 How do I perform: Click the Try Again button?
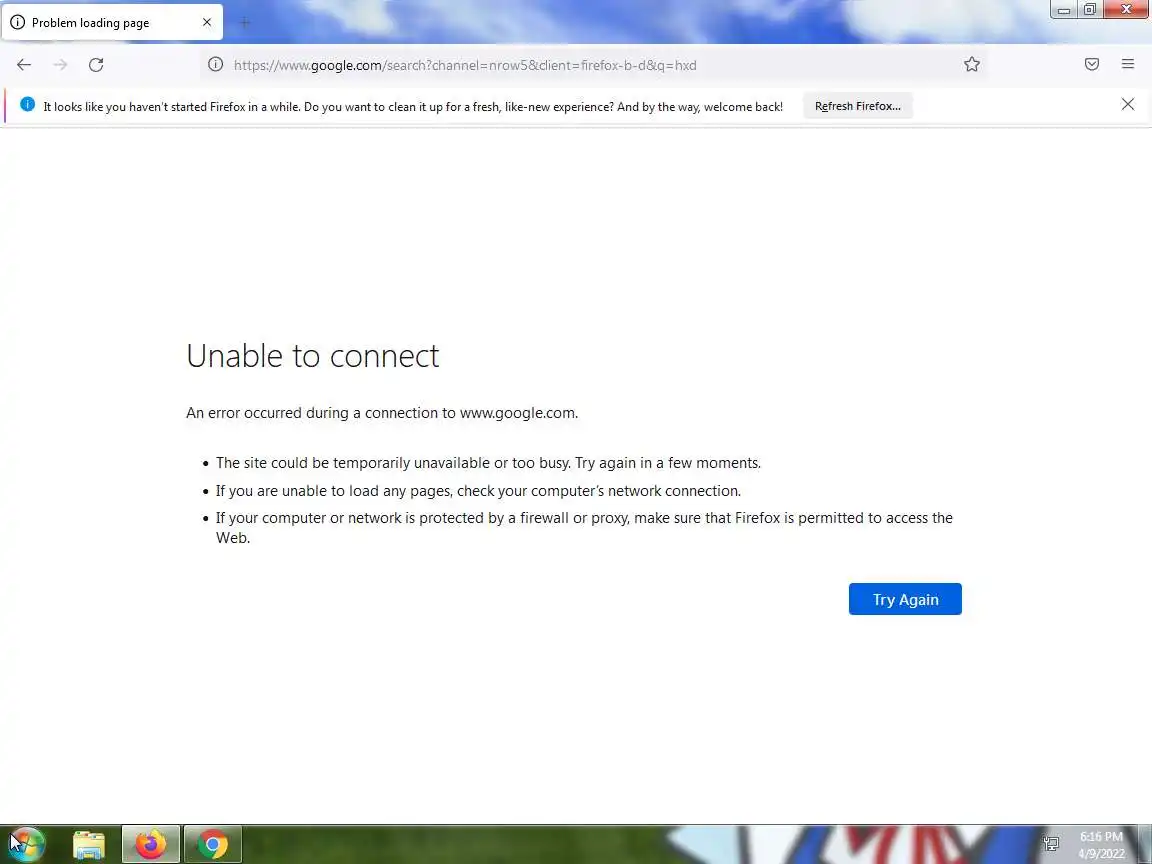click(905, 600)
